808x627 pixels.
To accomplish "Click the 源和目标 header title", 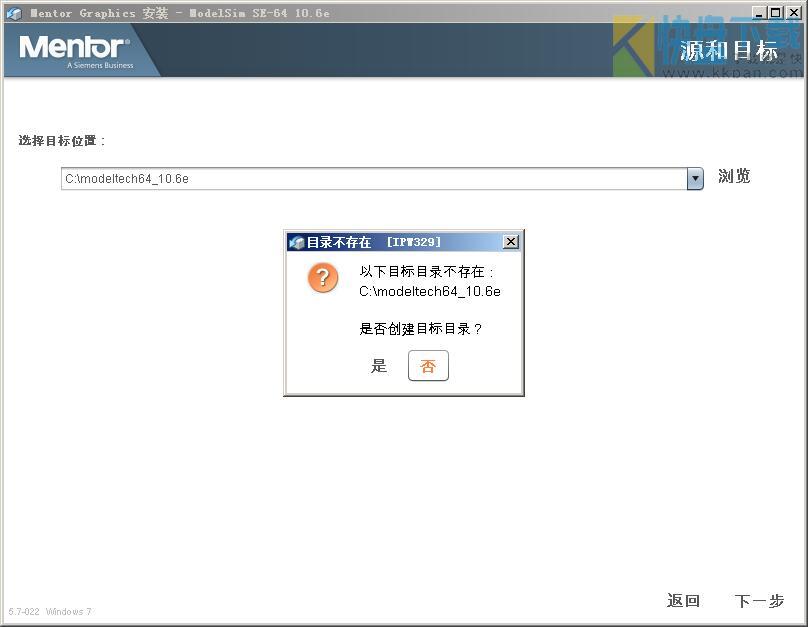I will [x=729, y=50].
